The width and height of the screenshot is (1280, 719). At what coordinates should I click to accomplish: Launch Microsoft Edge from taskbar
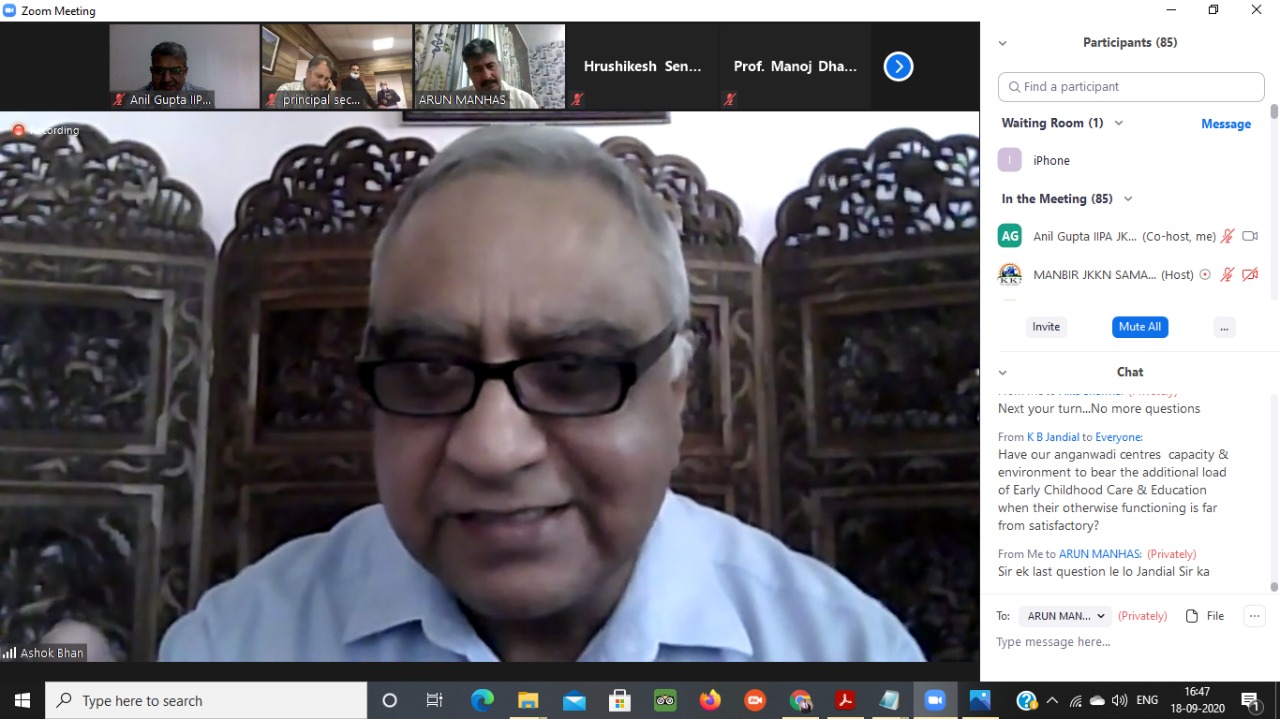(482, 700)
